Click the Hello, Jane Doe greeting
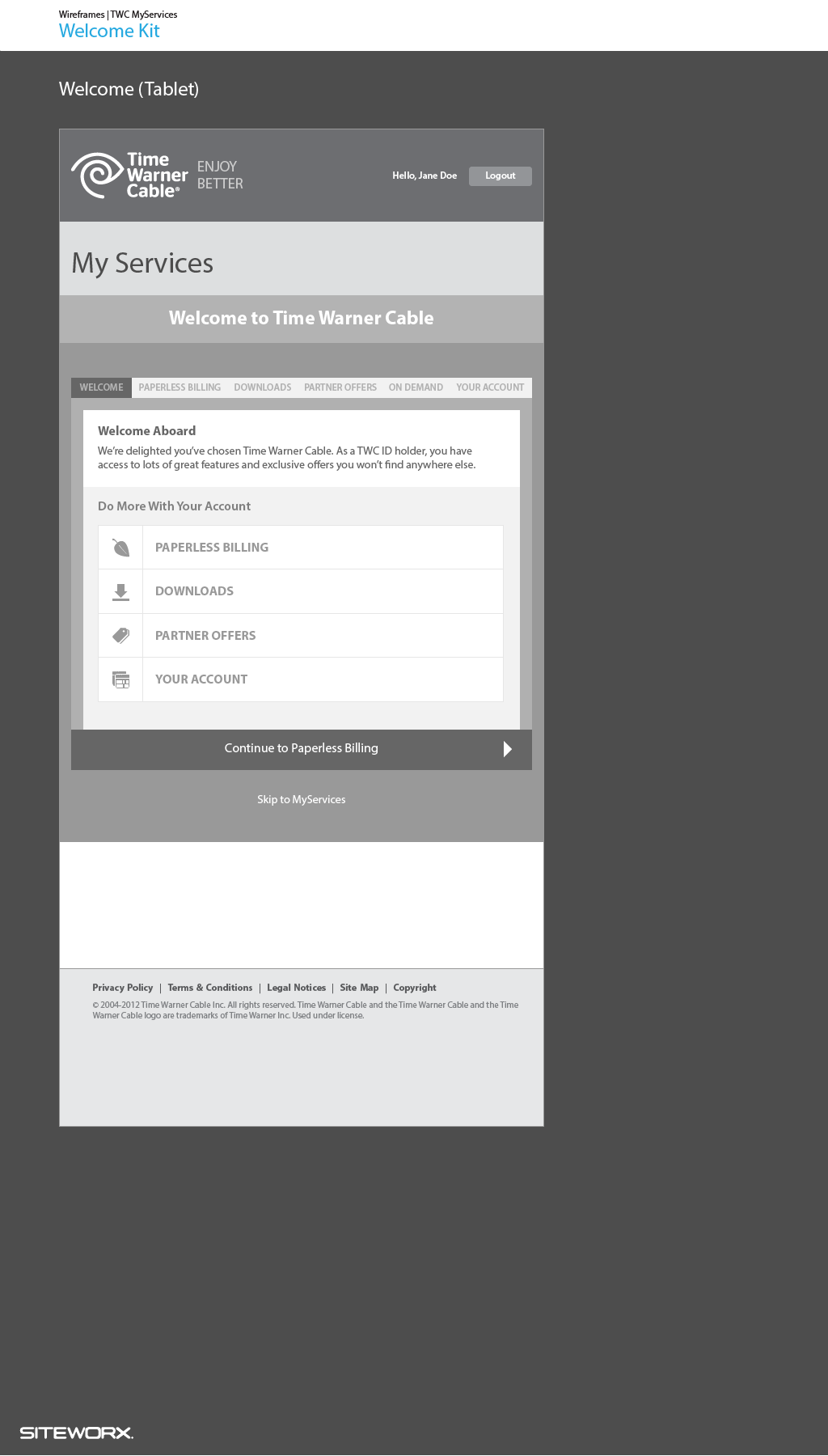Image resolution: width=828 pixels, height=1456 pixels. pyautogui.click(x=425, y=176)
